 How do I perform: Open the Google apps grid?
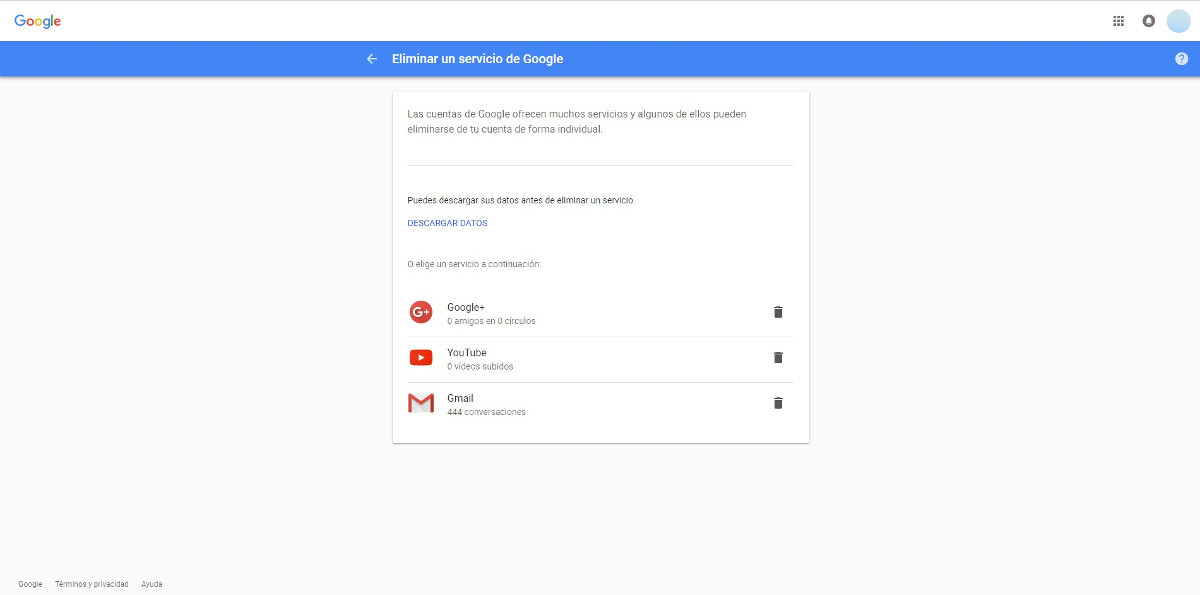(1119, 21)
